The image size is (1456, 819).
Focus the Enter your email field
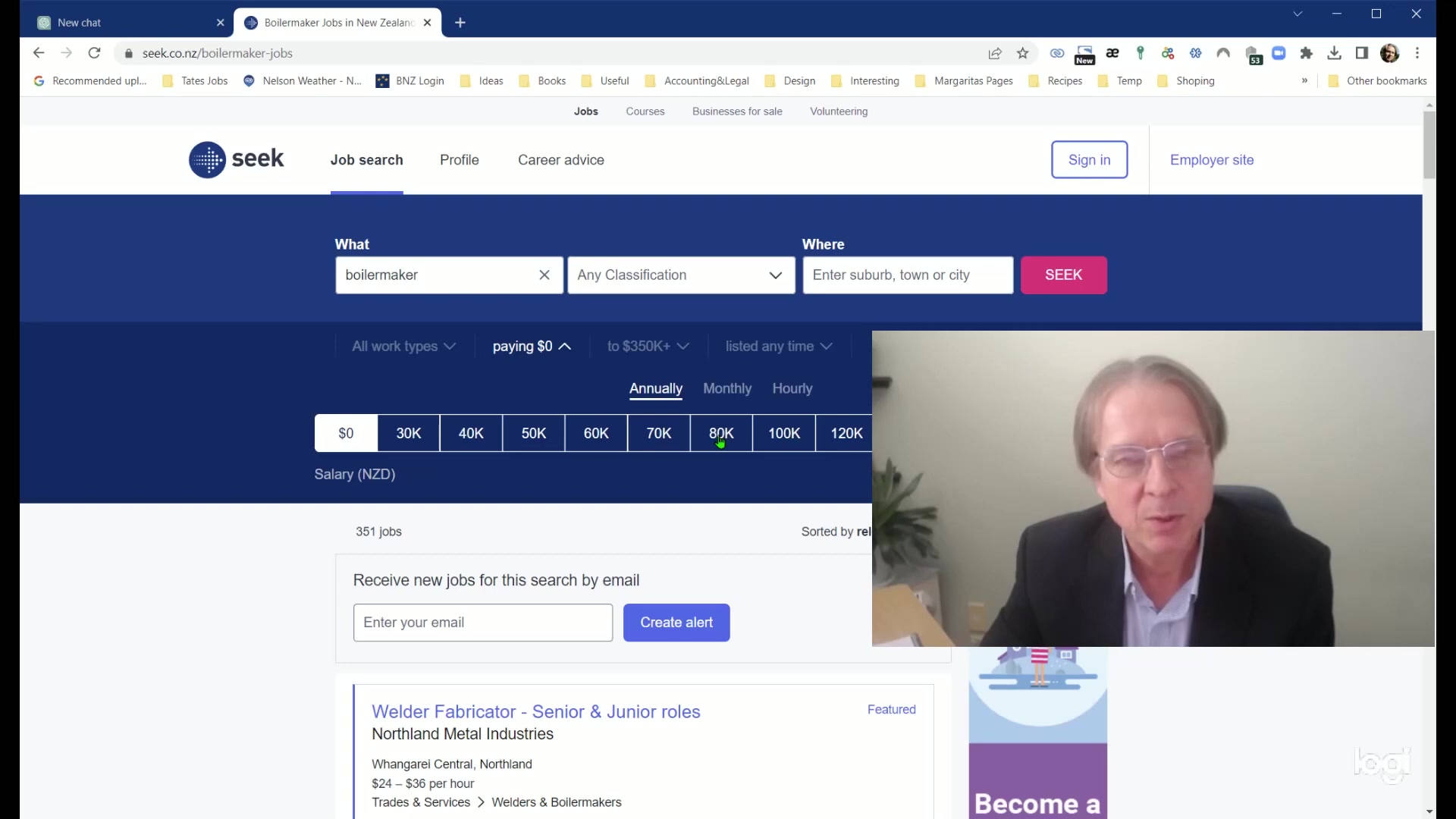[482, 623]
